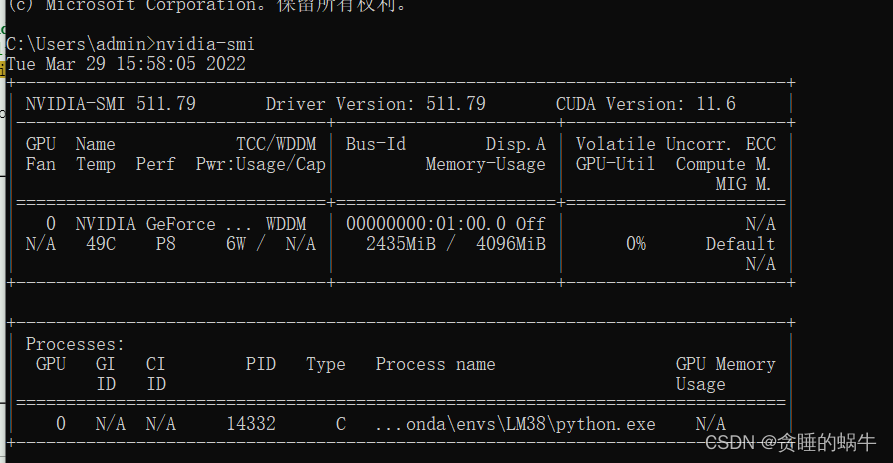Click the timestamp Tue Mar 29 15:58:05 2022

click(x=126, y=64)
